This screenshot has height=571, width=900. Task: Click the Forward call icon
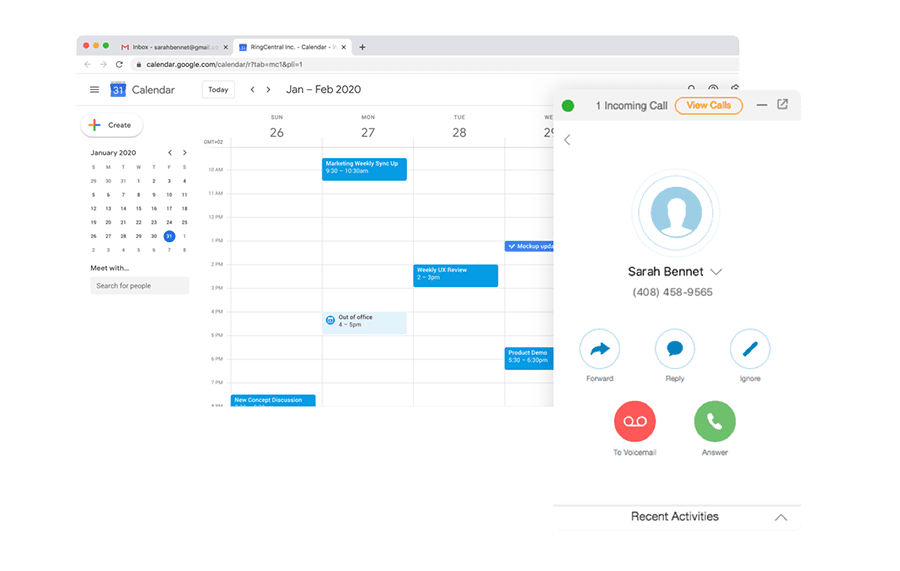click(599, 350)
